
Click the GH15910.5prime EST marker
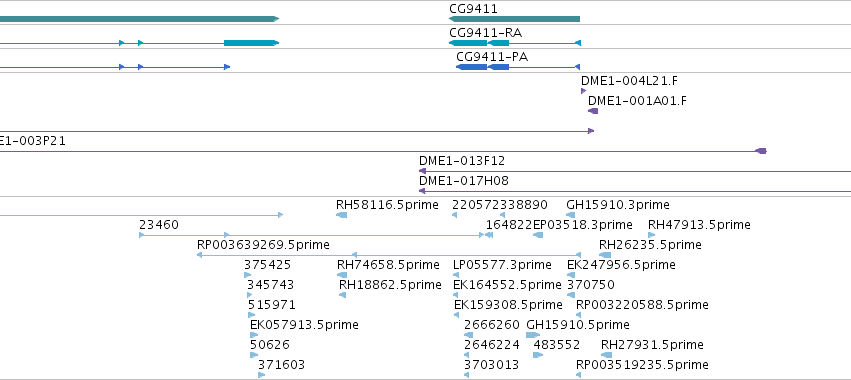[533, 335]
